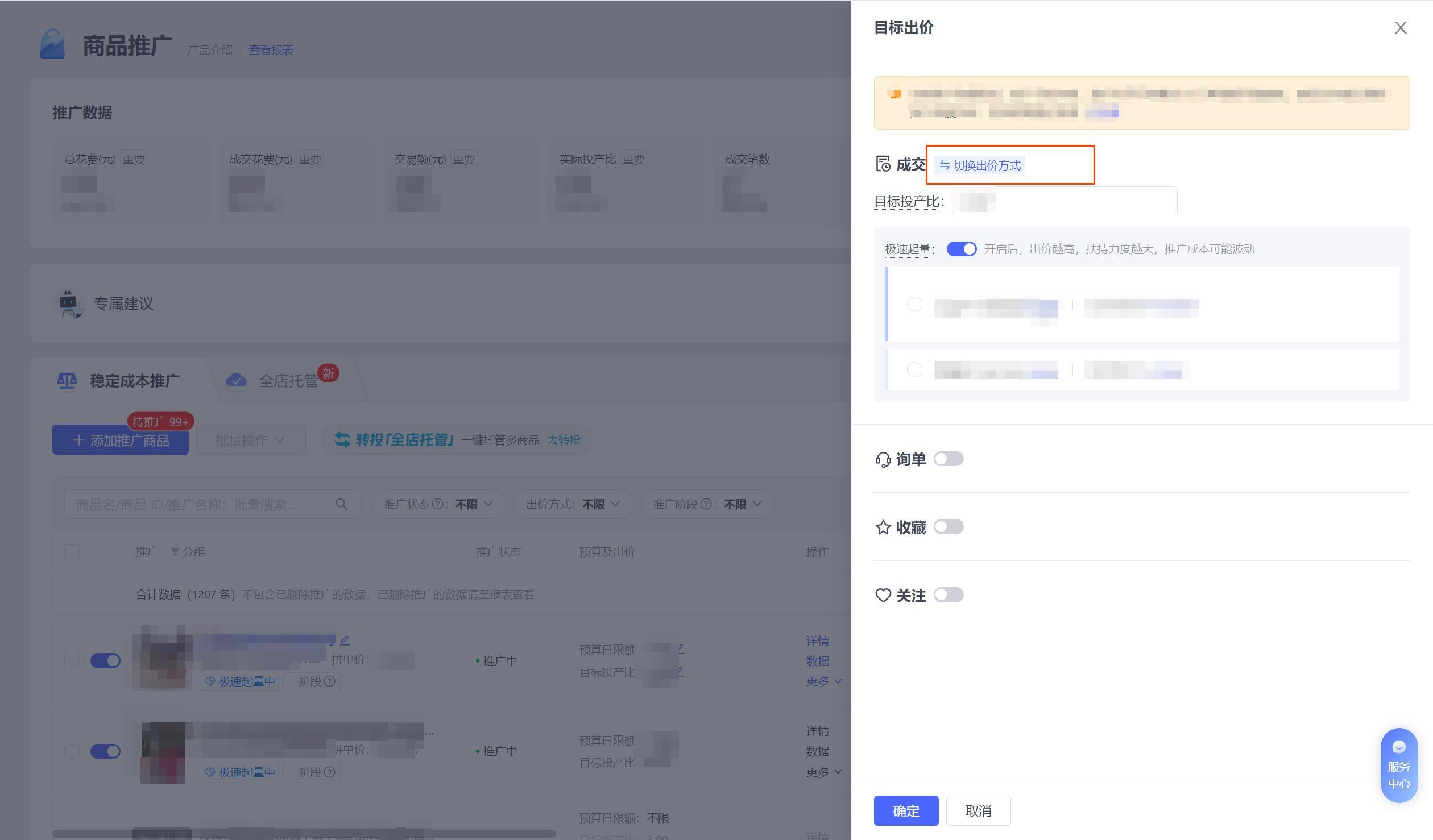Click first row 一阶段 help icon
The height and width of the screenshot is (840, 1433).
click(329, 681)
